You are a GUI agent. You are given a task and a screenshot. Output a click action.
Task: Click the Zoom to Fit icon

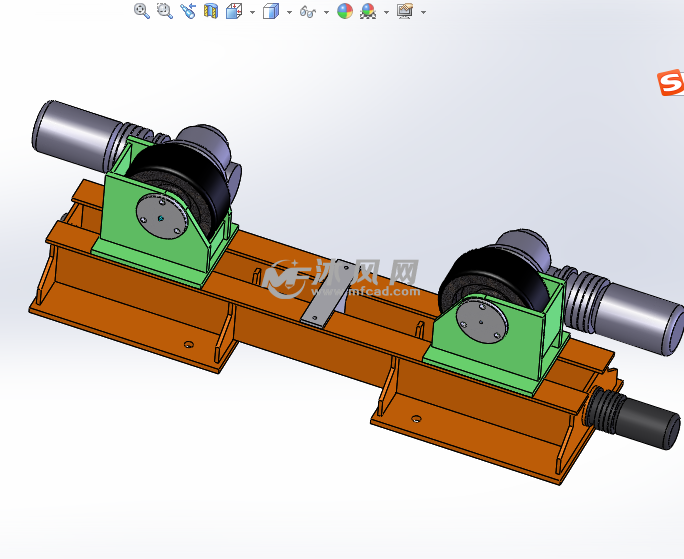(x=142, y=11)
